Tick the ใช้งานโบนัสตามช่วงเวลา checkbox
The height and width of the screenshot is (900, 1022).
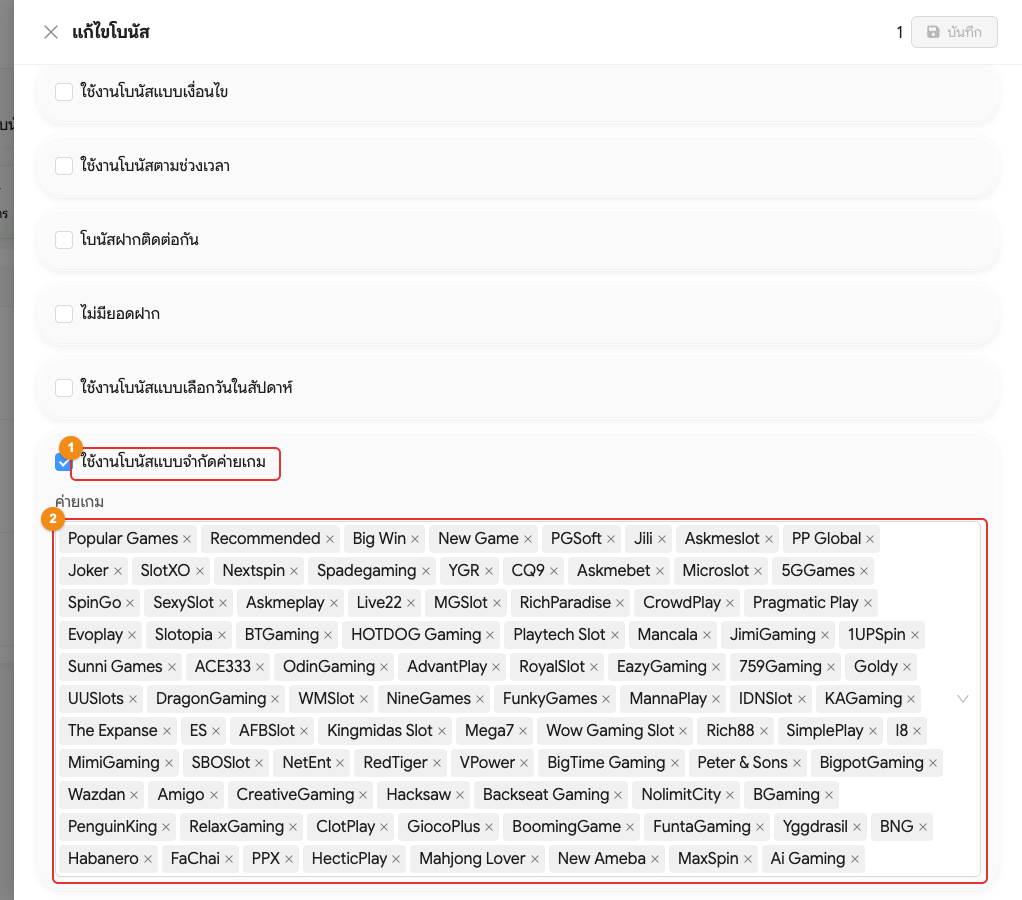64,166
